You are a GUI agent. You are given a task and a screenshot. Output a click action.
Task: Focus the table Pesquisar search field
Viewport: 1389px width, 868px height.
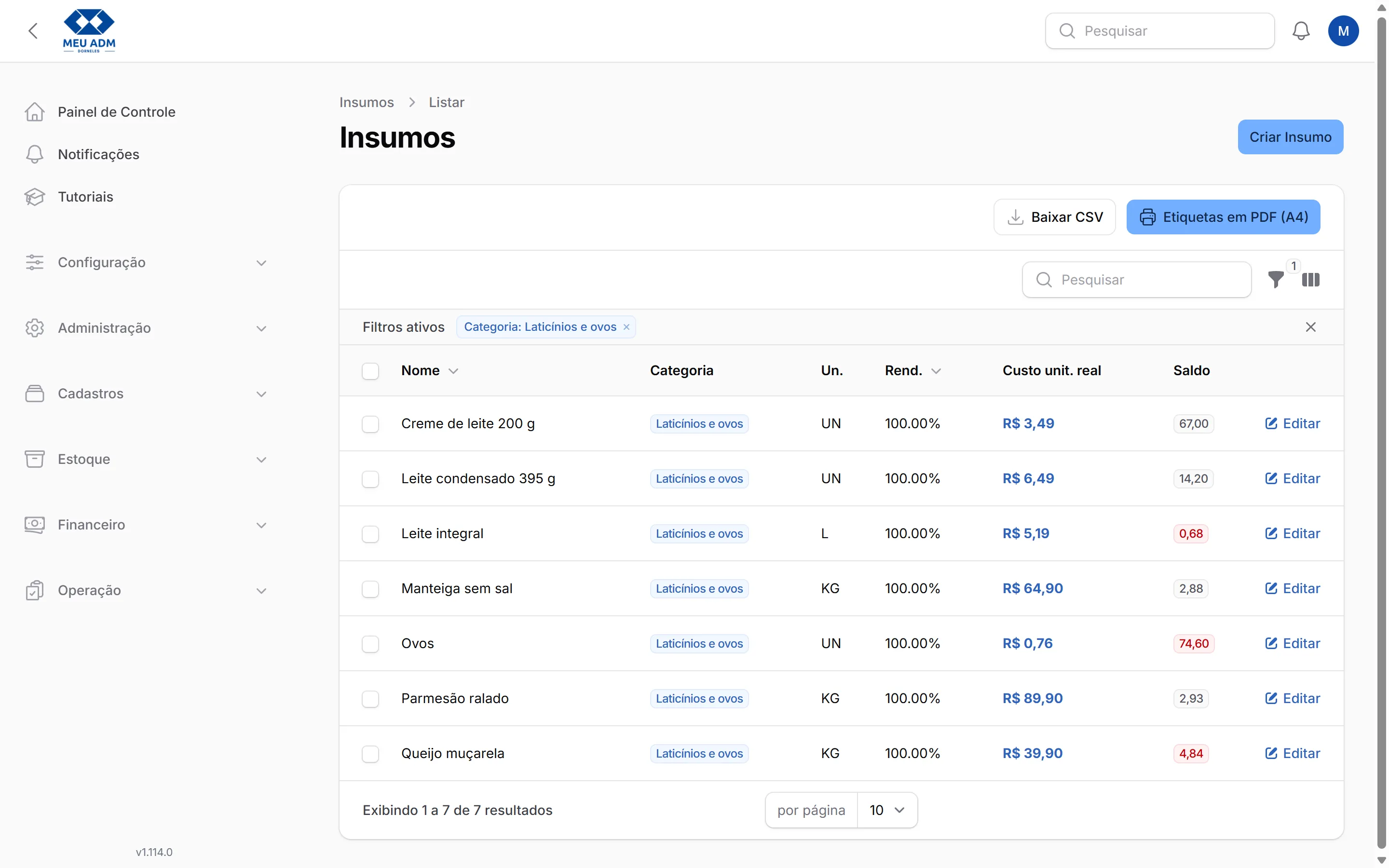pyautogui.click(x=1136, y=280)
